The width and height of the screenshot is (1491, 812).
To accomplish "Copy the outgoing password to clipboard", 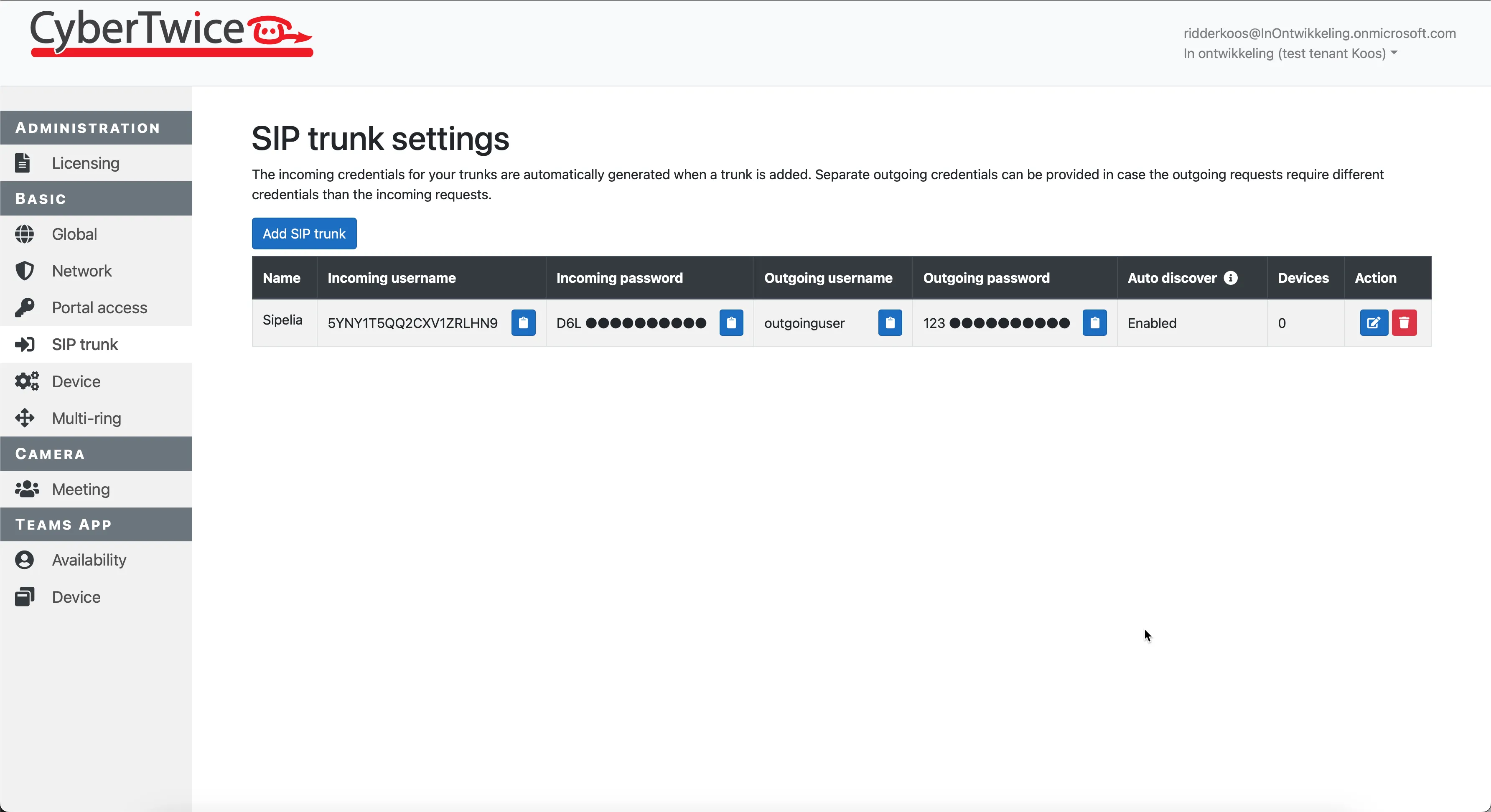I will point(1094,323).
